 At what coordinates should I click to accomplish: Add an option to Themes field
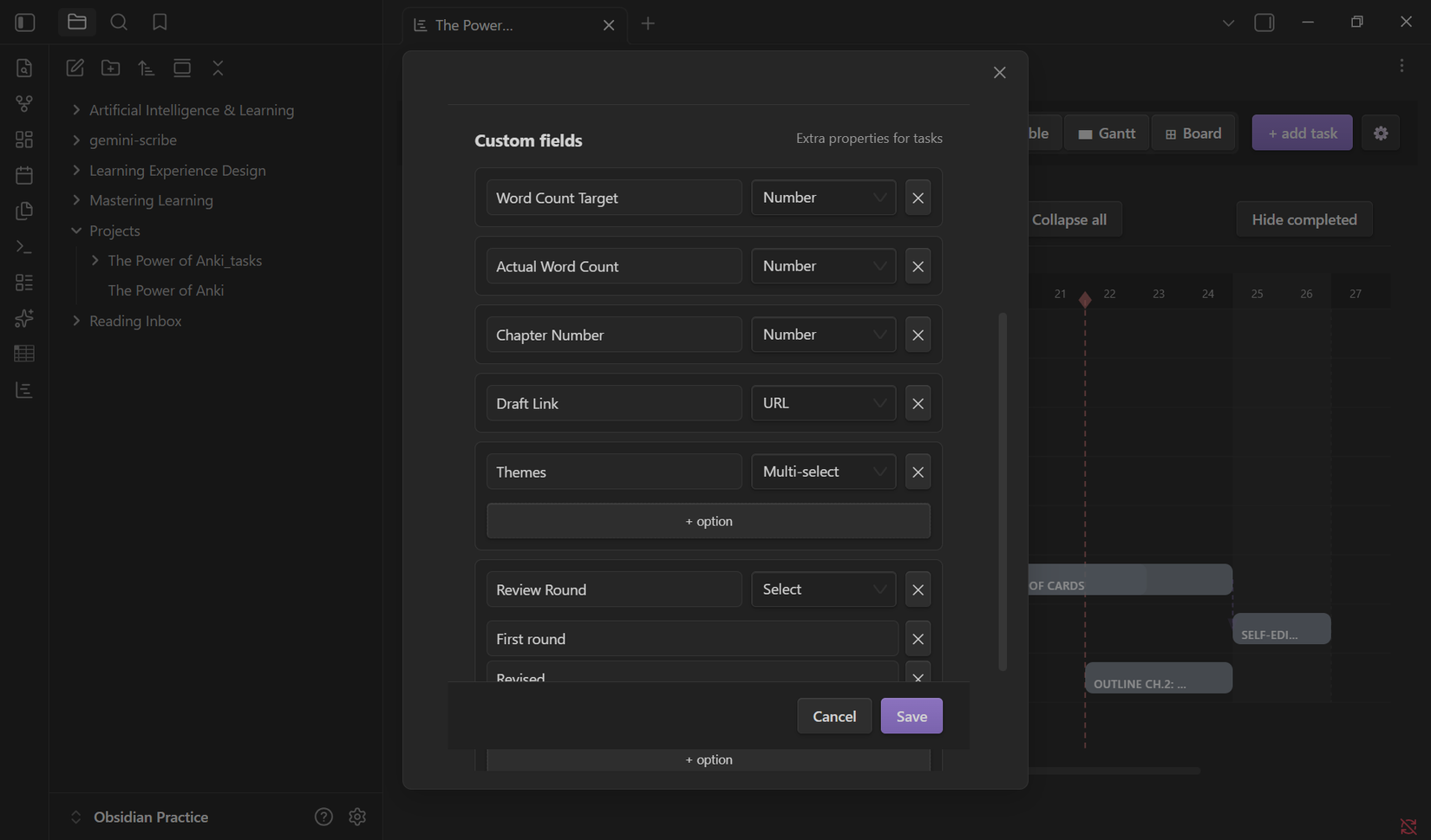pos(709,521)
